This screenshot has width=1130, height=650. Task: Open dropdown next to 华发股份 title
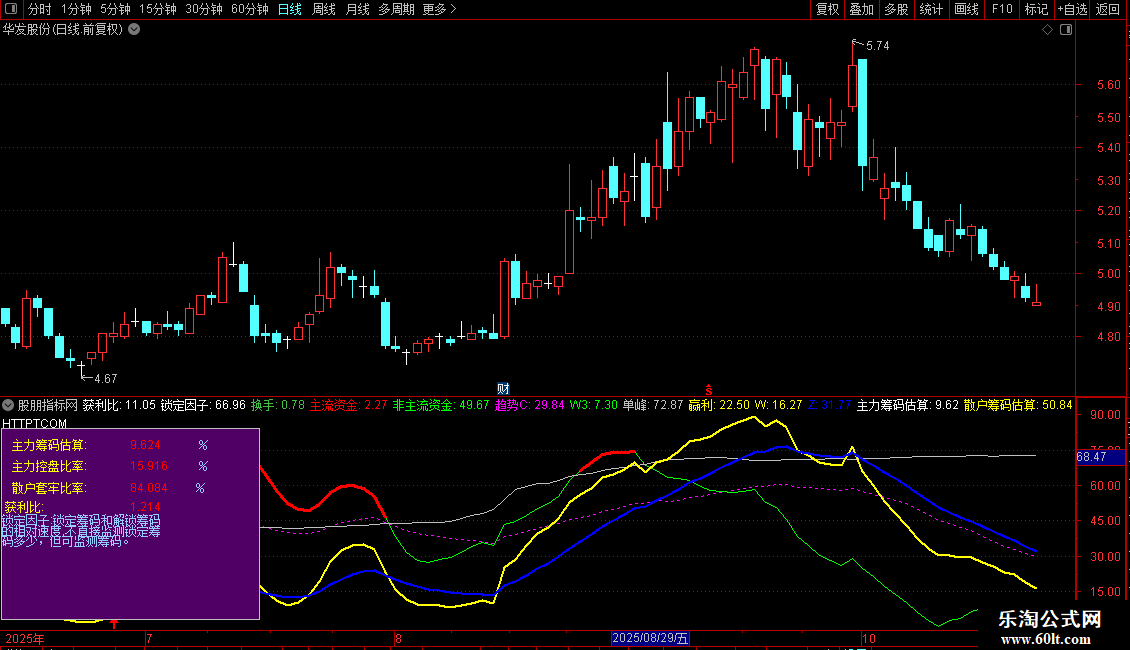point(135,29)
